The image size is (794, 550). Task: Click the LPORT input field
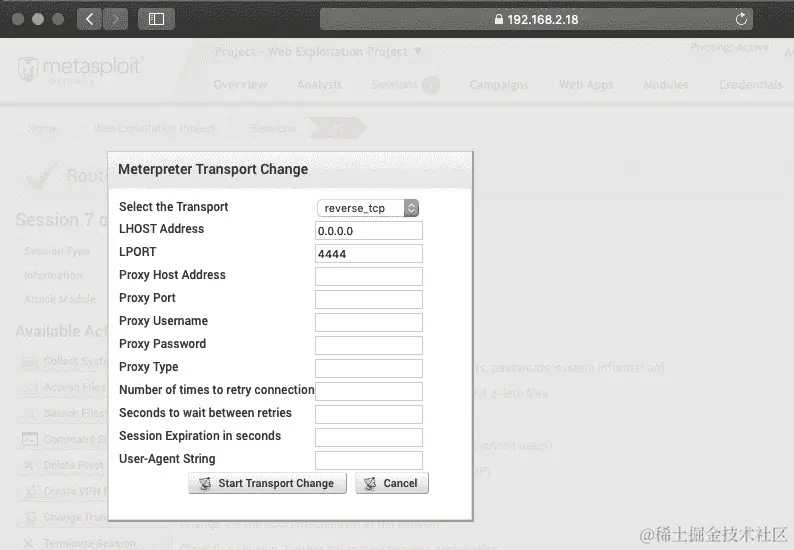pos(369,254)
